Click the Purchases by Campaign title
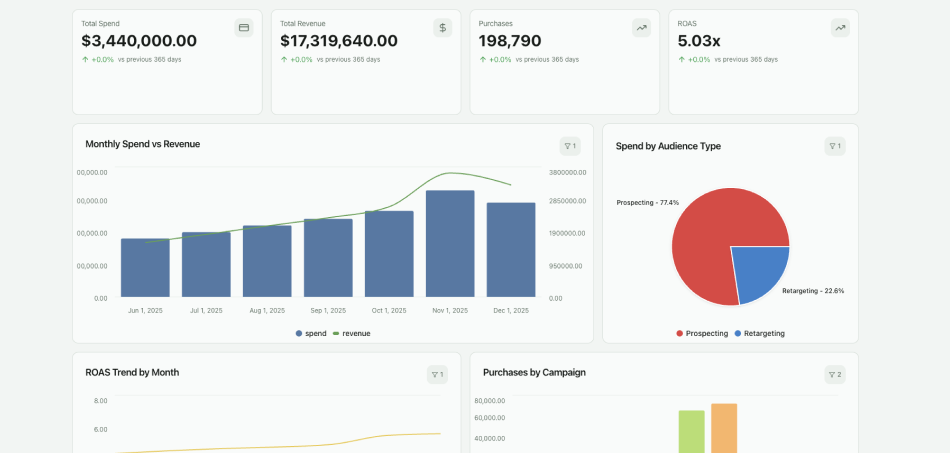 point(534,372)
